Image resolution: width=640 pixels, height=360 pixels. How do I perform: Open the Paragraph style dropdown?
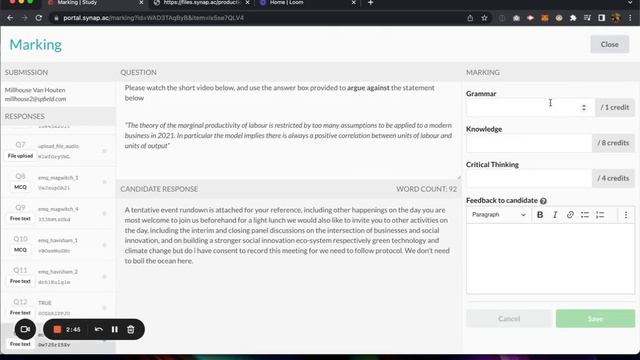498,215
